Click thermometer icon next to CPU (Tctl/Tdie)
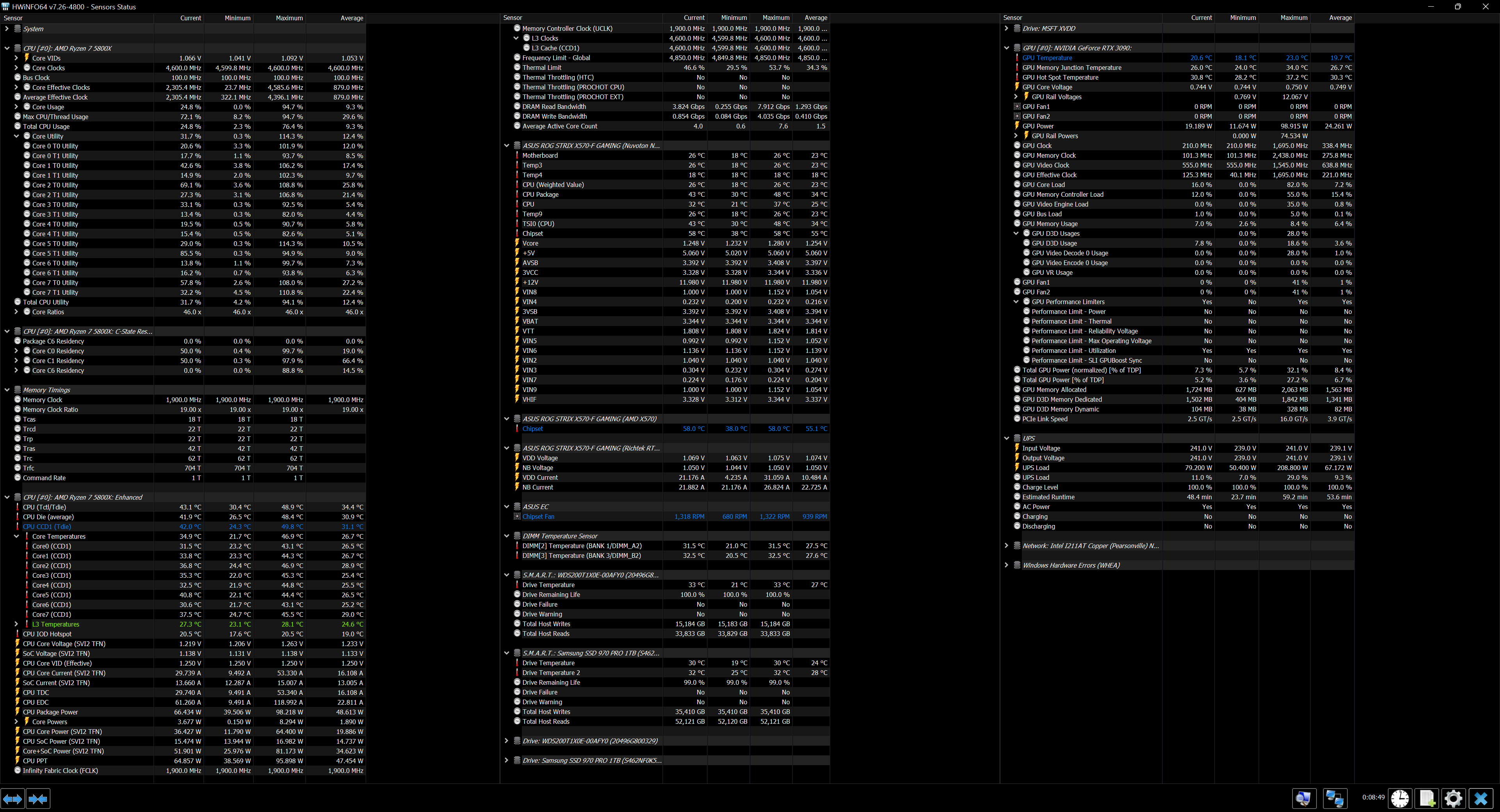 (x=18, y=507)
